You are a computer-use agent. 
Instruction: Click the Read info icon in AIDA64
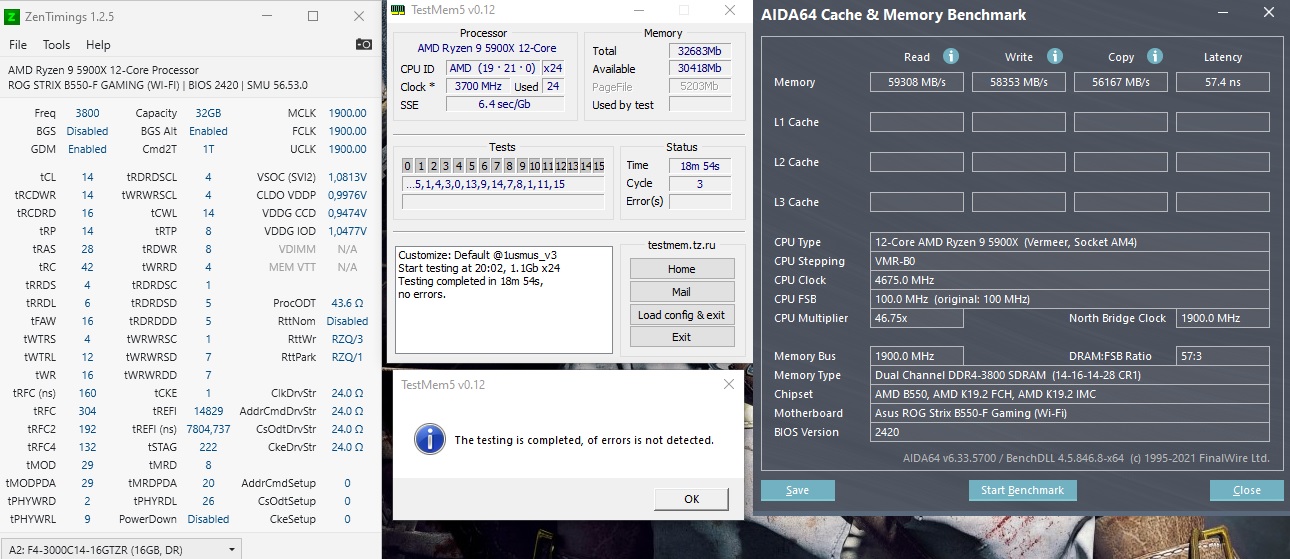pos(951,56)
